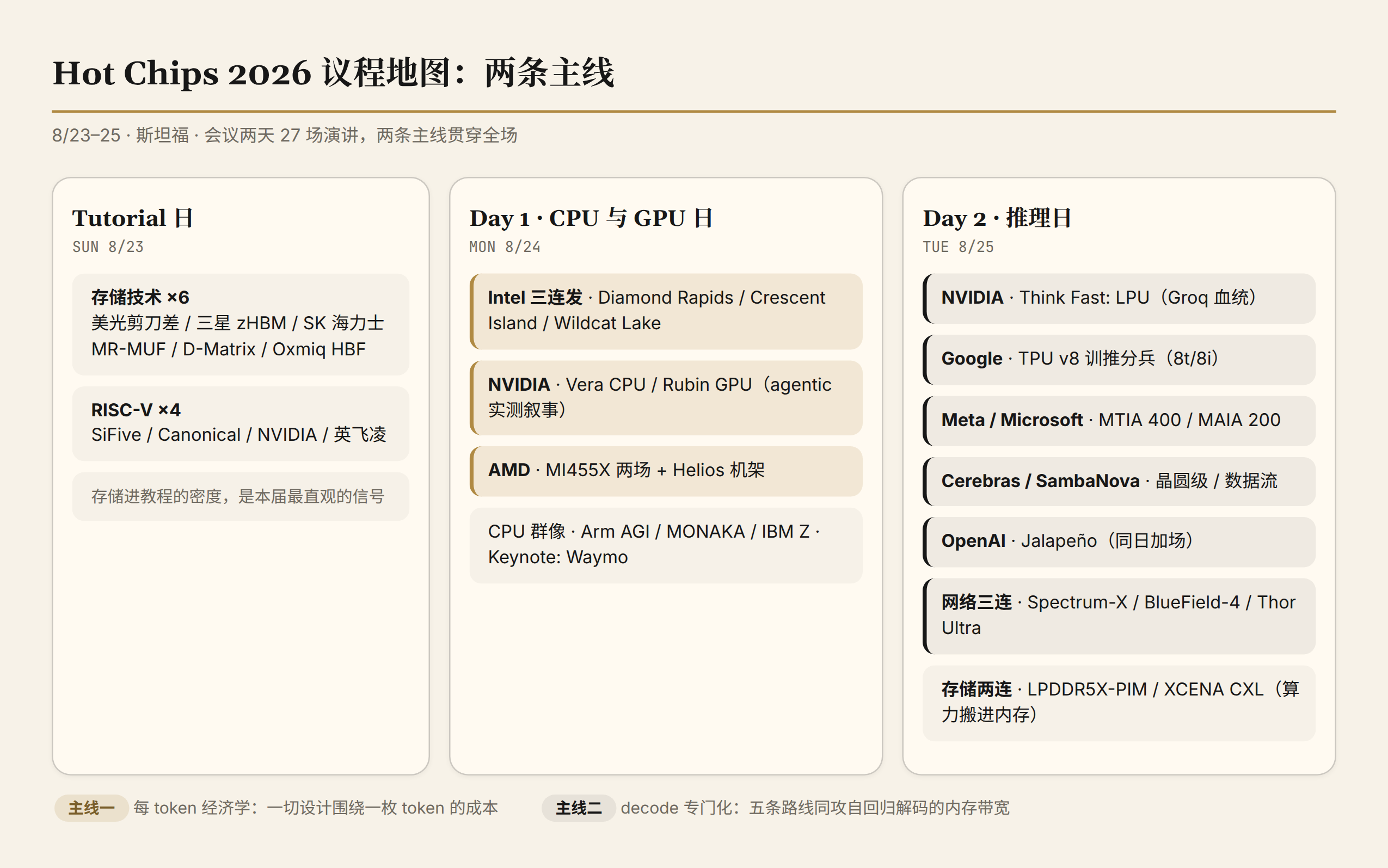1388x868 pixels.
Task: Open the "AMD · MI455X 两场 + Helios 机架" card
Action: 666,471
